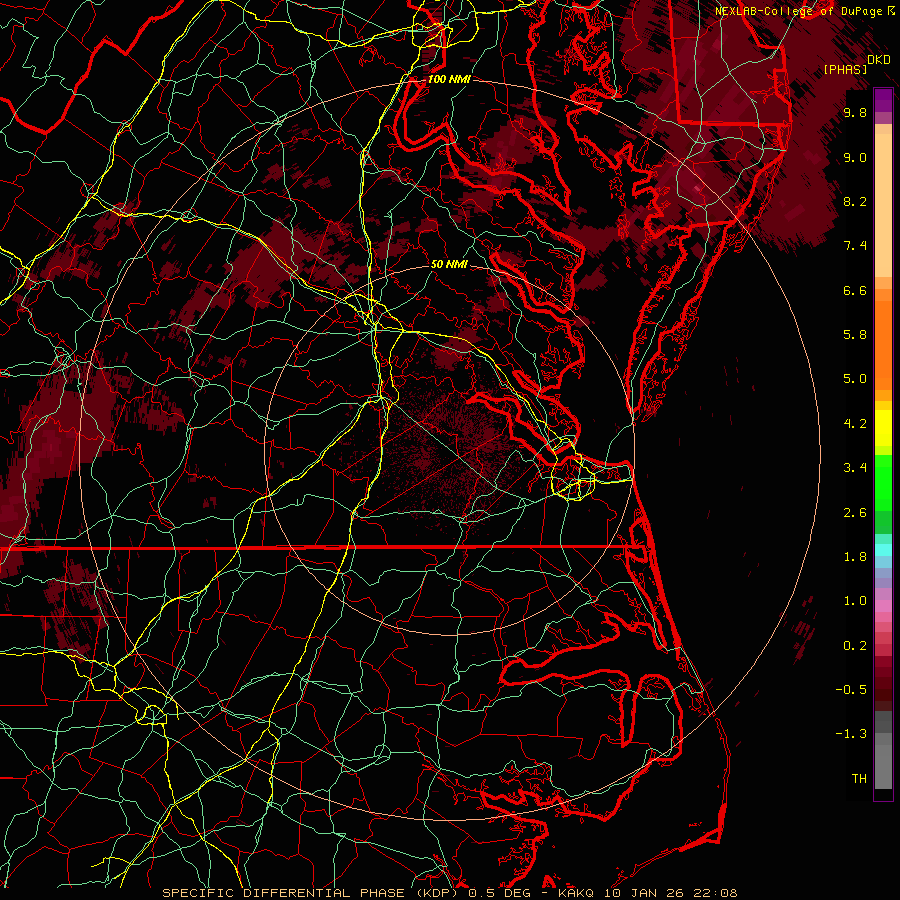Pick the orange segment of the color scale
The height and width of the screenshot is (900, 900).
pyautogui.click(x=883, y=344)
